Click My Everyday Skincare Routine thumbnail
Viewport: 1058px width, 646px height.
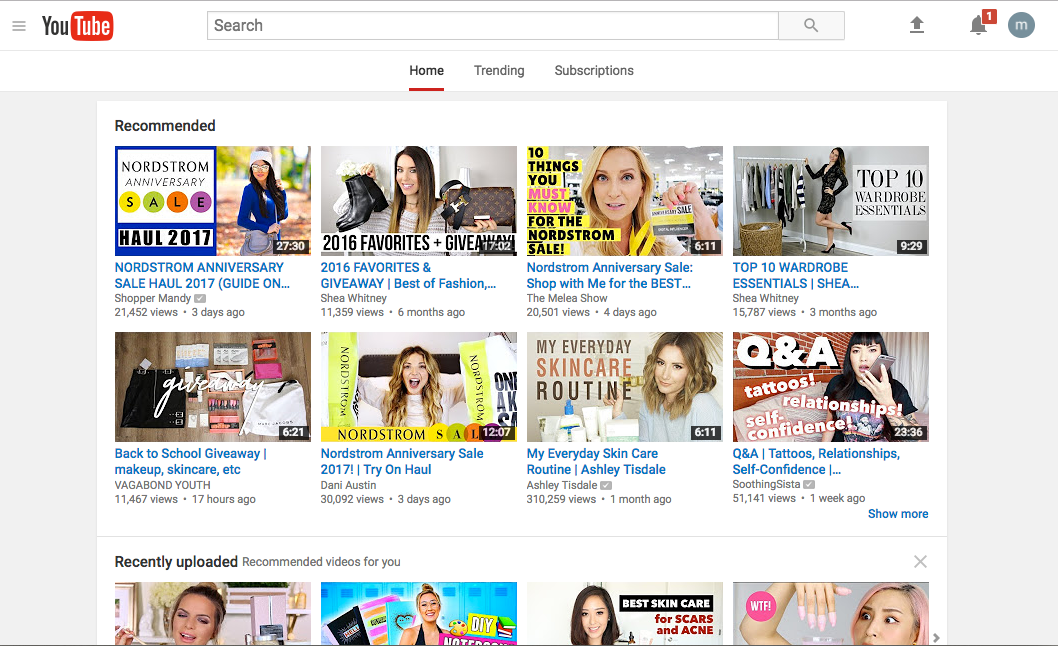click(x=625, y=387)
